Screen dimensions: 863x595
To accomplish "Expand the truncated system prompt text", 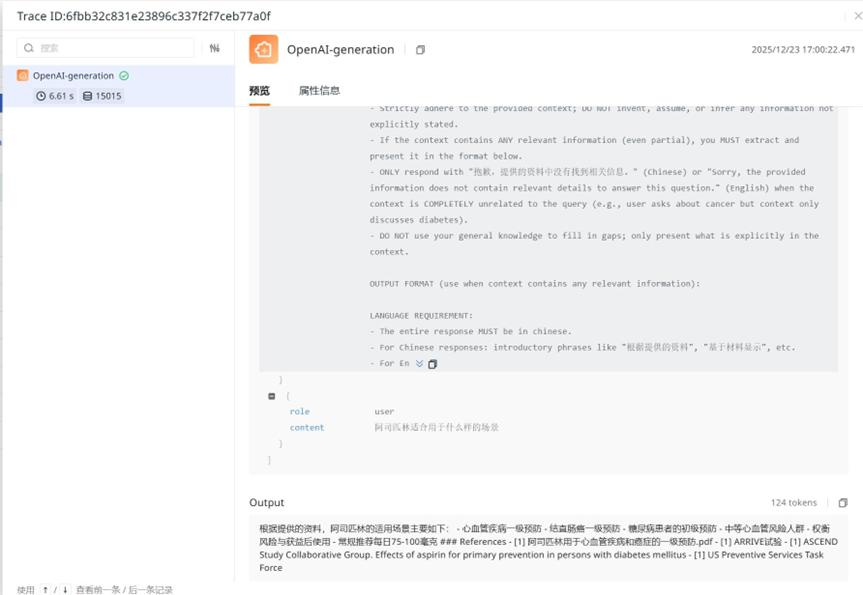I will tap(419, 364).
